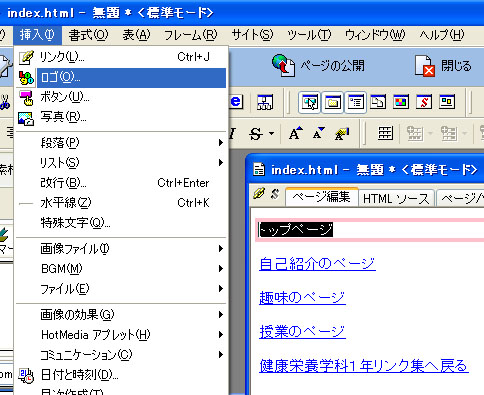Toggle the folder view panel icon
The image size is (484, 395).
point(333,102)
